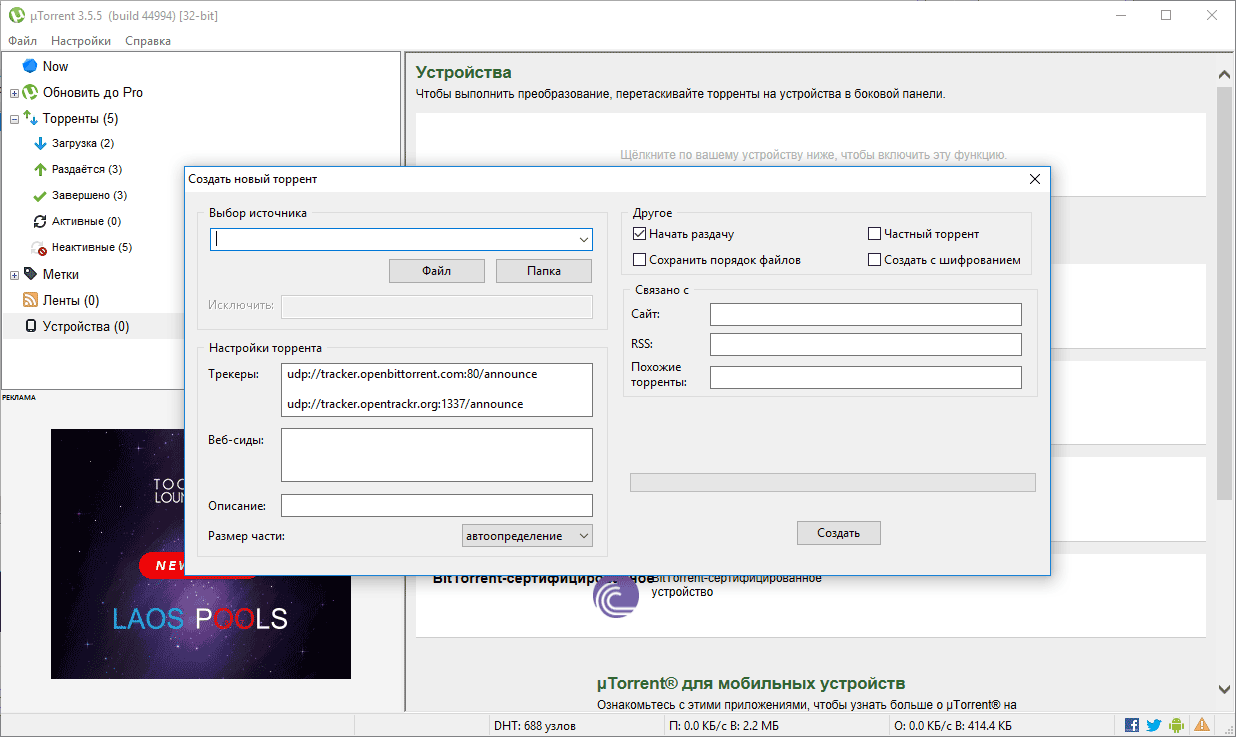The width and height of the screenshot is (1236, 737).
Task: Click the Ленты feeds icon in sidebar
Action: pyautogui.click(x=30, y=299)
